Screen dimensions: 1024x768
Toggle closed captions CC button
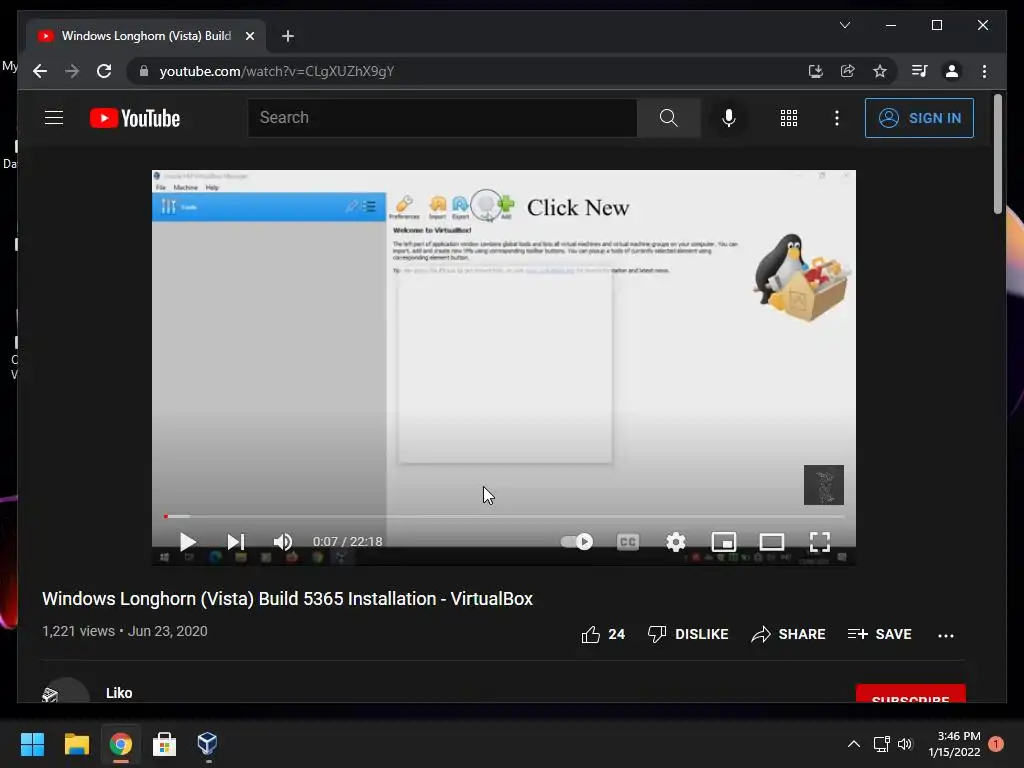628,541
